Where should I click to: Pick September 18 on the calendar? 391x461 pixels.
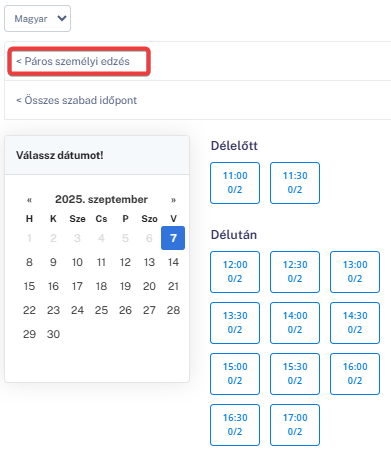[101, 286]
